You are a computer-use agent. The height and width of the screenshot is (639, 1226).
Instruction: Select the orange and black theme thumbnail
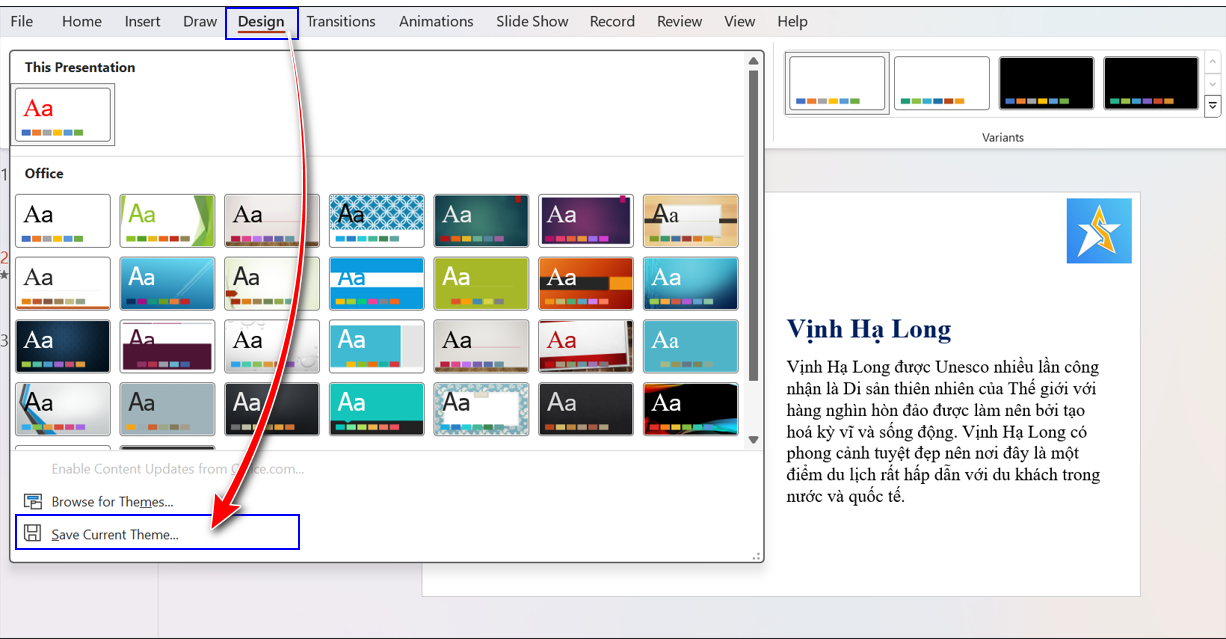(586, 283)
